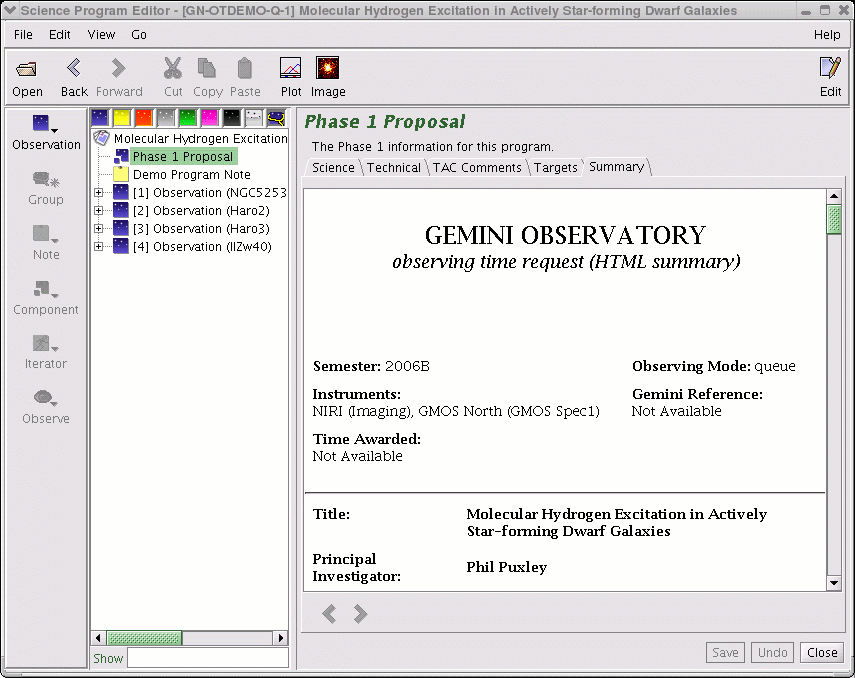The image size is (855, 678).
Task: Click the Group sidebar tool
Action: point(46,188)
